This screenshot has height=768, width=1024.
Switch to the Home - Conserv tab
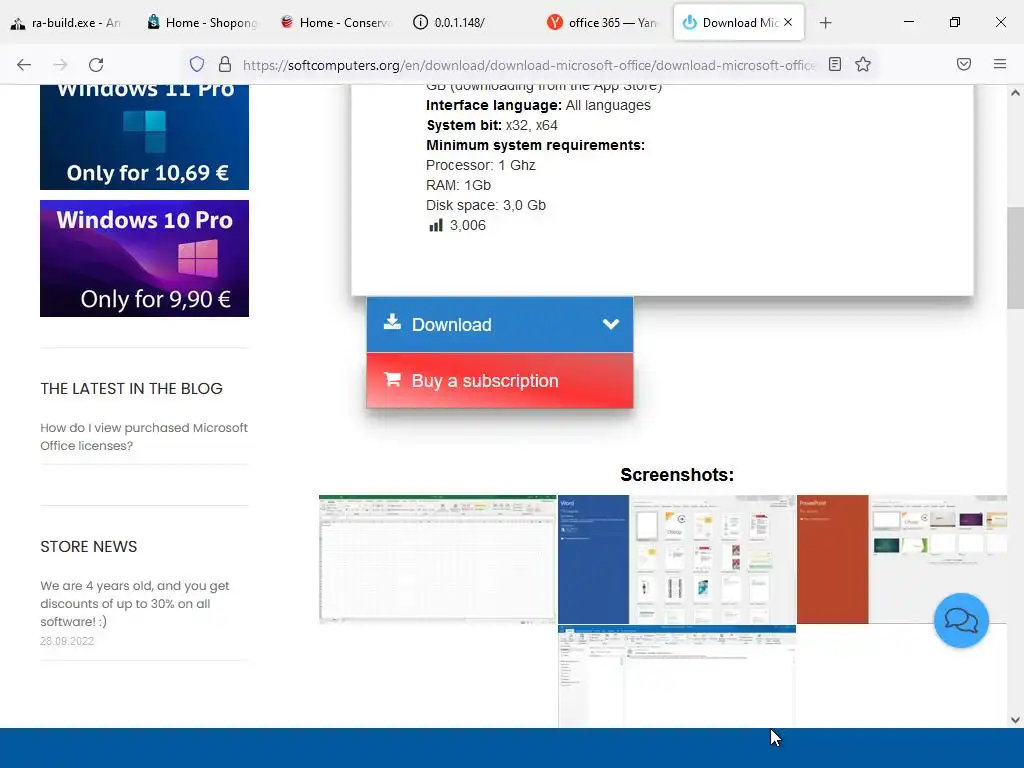click(x=336, y=23)
